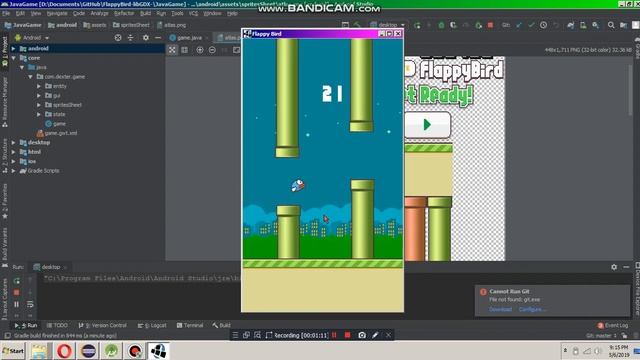640x360 pixels.
Task: Show Git history clock icon
Action: (x=543, y=25)
